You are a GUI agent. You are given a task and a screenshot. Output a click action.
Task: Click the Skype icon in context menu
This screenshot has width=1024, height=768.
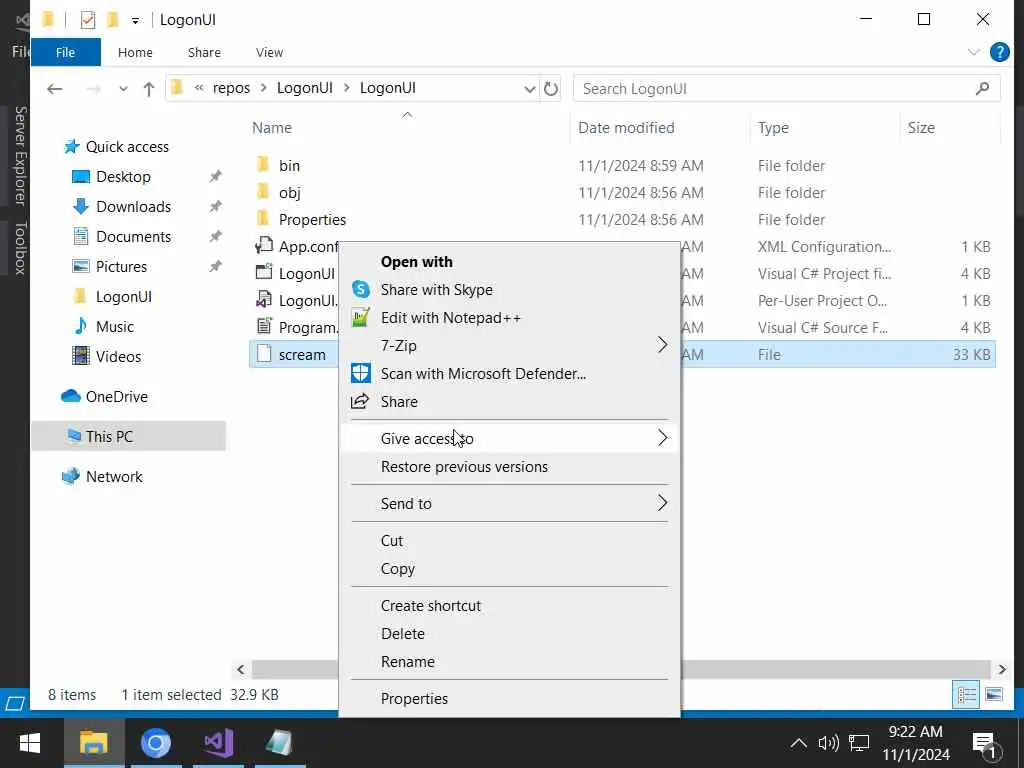[x=360, y=289]
